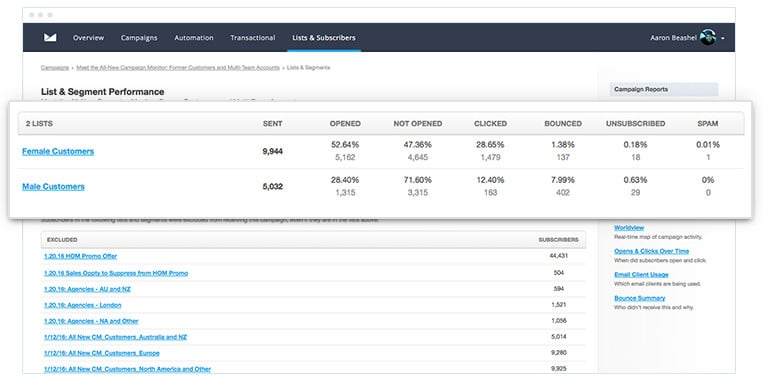This screenshot has height=380, width=763.
Task: Click the Campaigns breadcrumb link
Action: [x=54, y=68]
